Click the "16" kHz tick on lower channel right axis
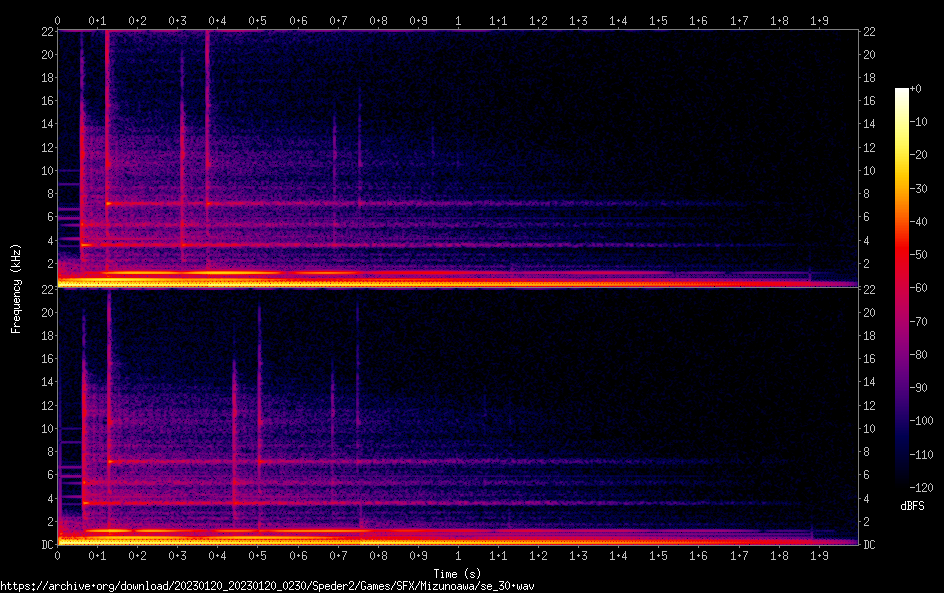The height and width of the screenshot is (593, 944). click(869, 359)
